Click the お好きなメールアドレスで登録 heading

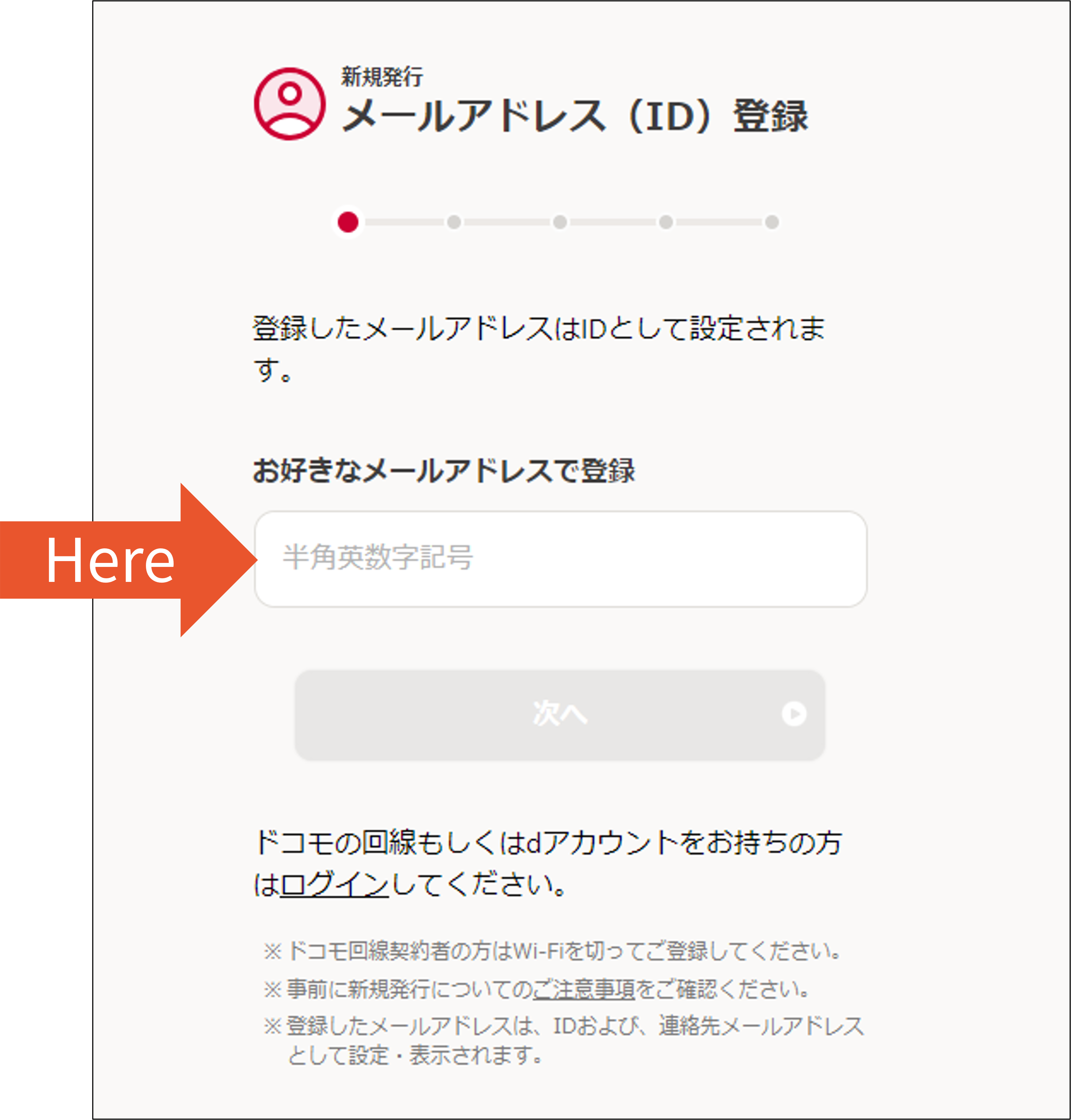[x=444, y=471]
